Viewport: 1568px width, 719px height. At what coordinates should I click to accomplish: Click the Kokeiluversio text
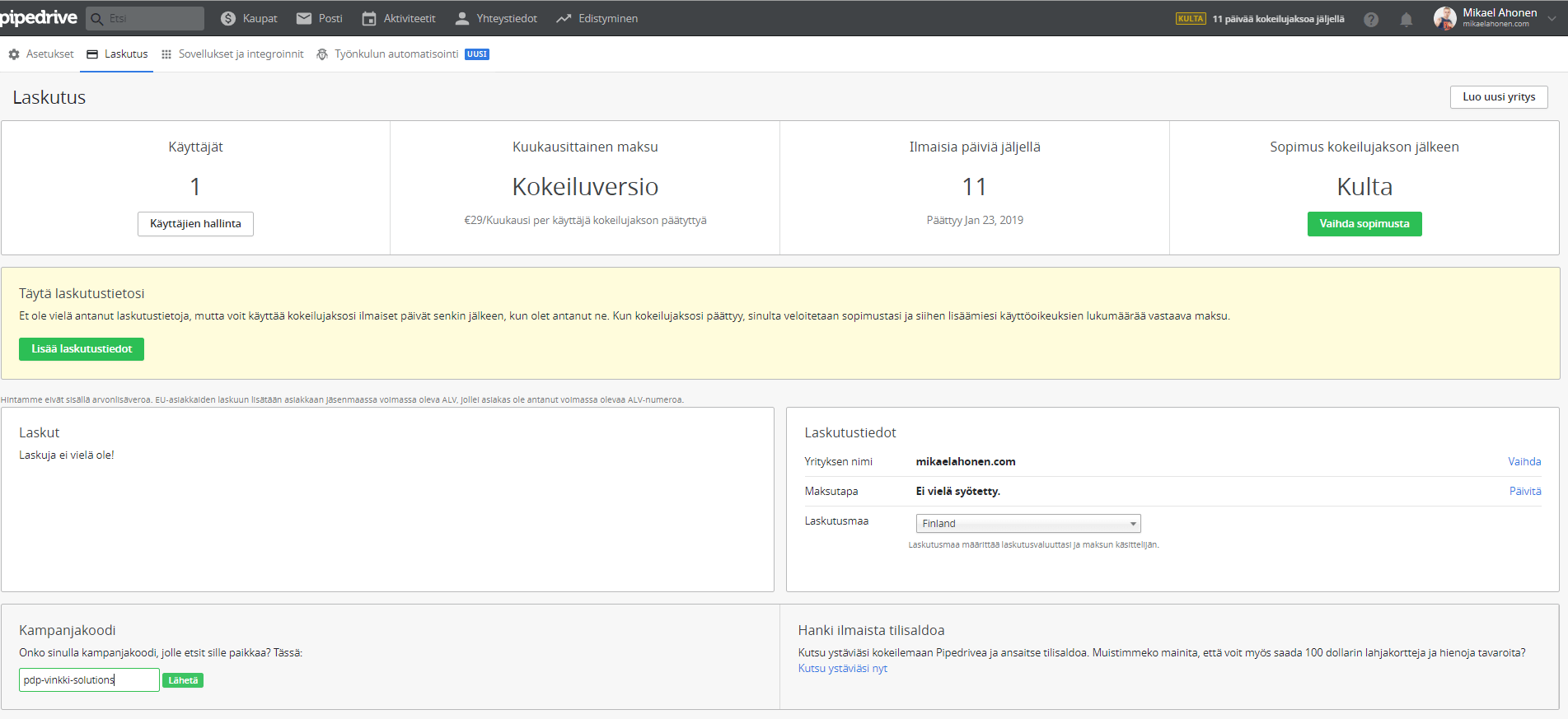(x=585, y=187)
